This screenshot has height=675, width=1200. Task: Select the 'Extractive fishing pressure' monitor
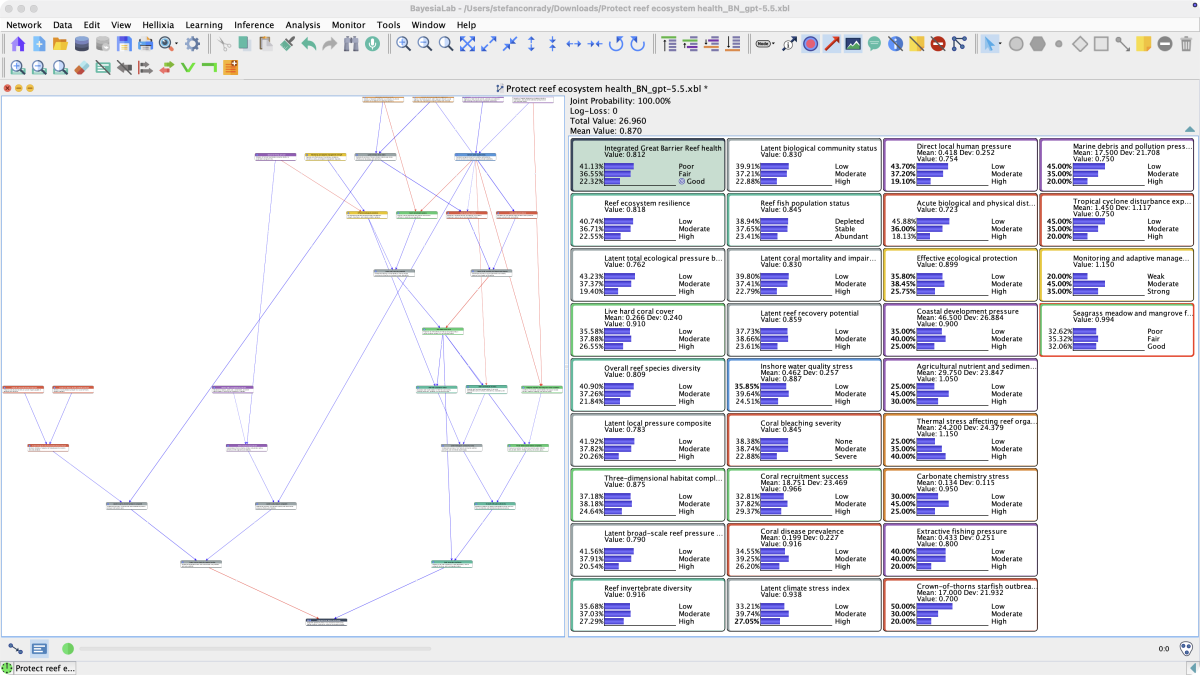[x=961, y=550]
